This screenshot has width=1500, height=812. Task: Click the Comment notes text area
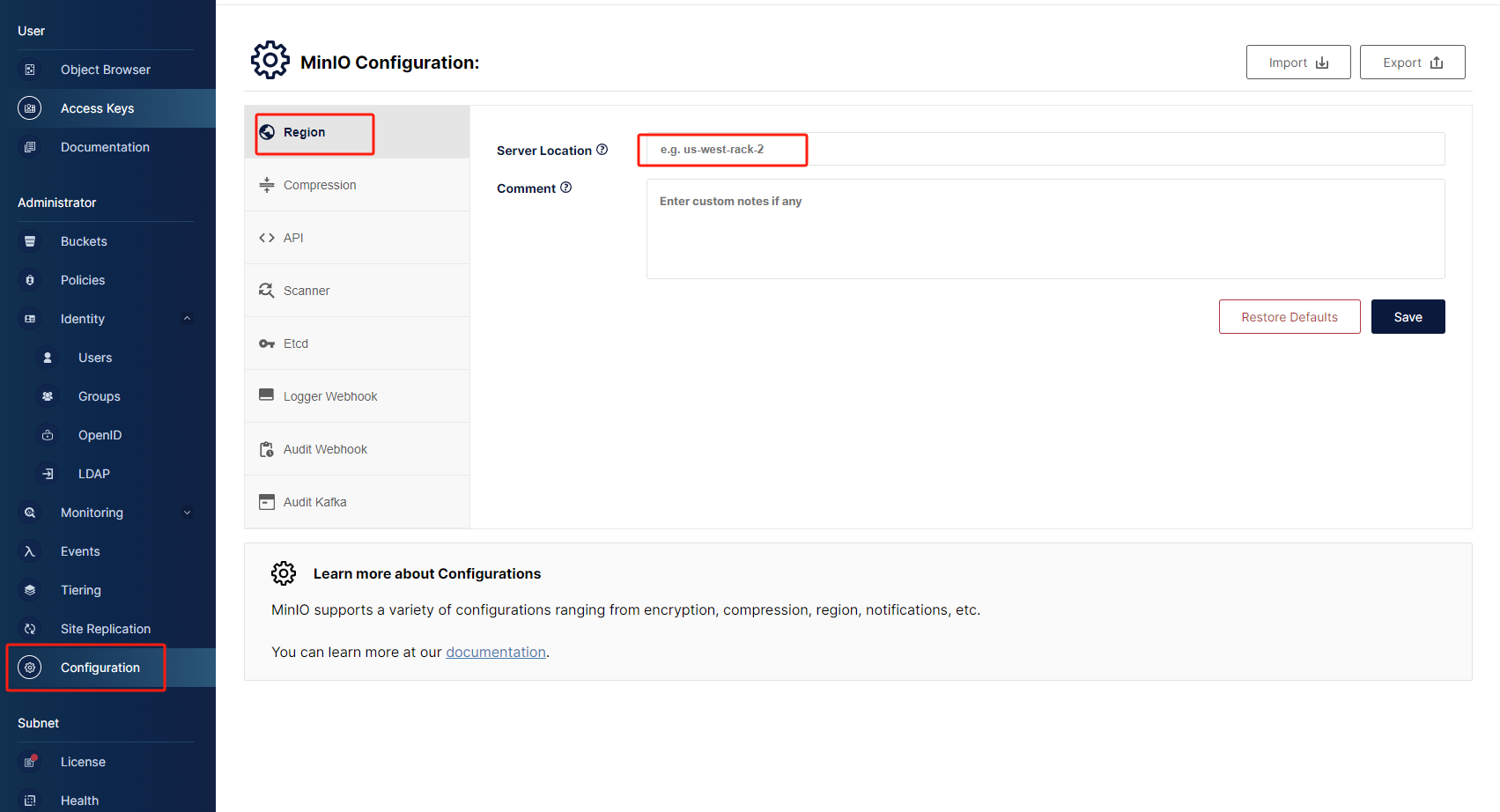(1046, 229)
